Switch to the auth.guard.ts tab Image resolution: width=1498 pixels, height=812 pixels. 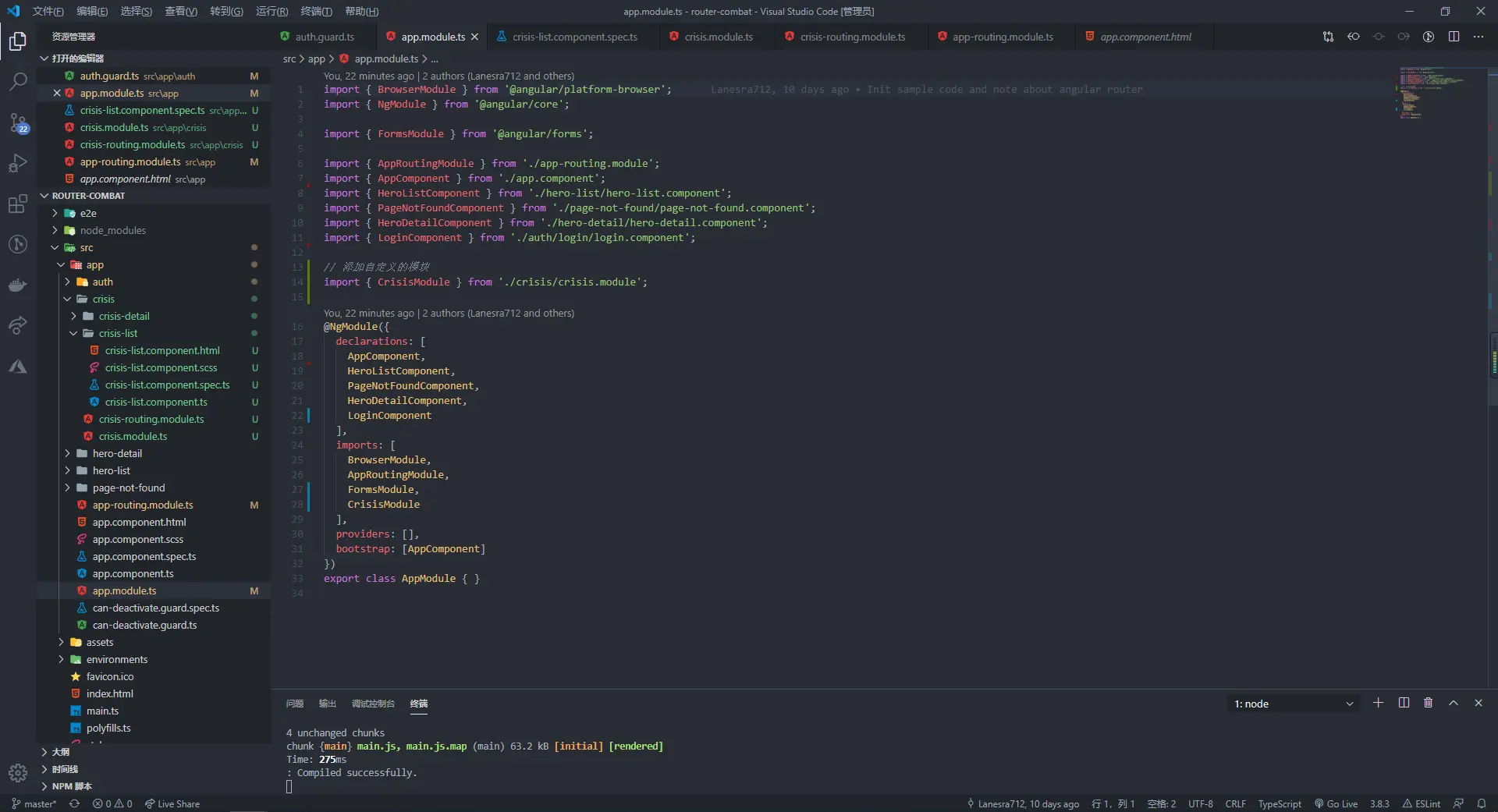(324, 37)
